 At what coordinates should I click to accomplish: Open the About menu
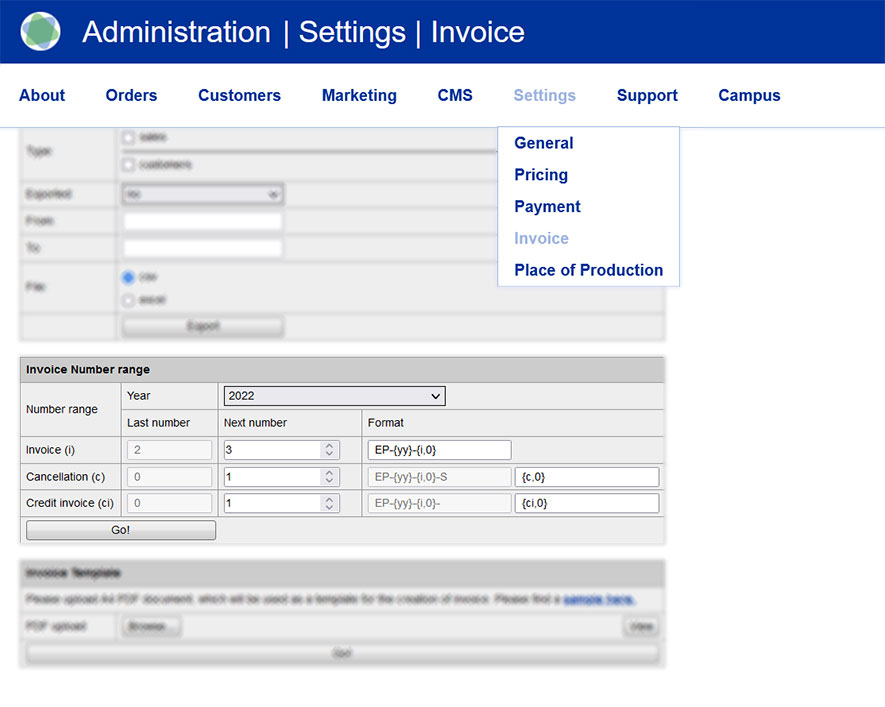coord(42,96)
